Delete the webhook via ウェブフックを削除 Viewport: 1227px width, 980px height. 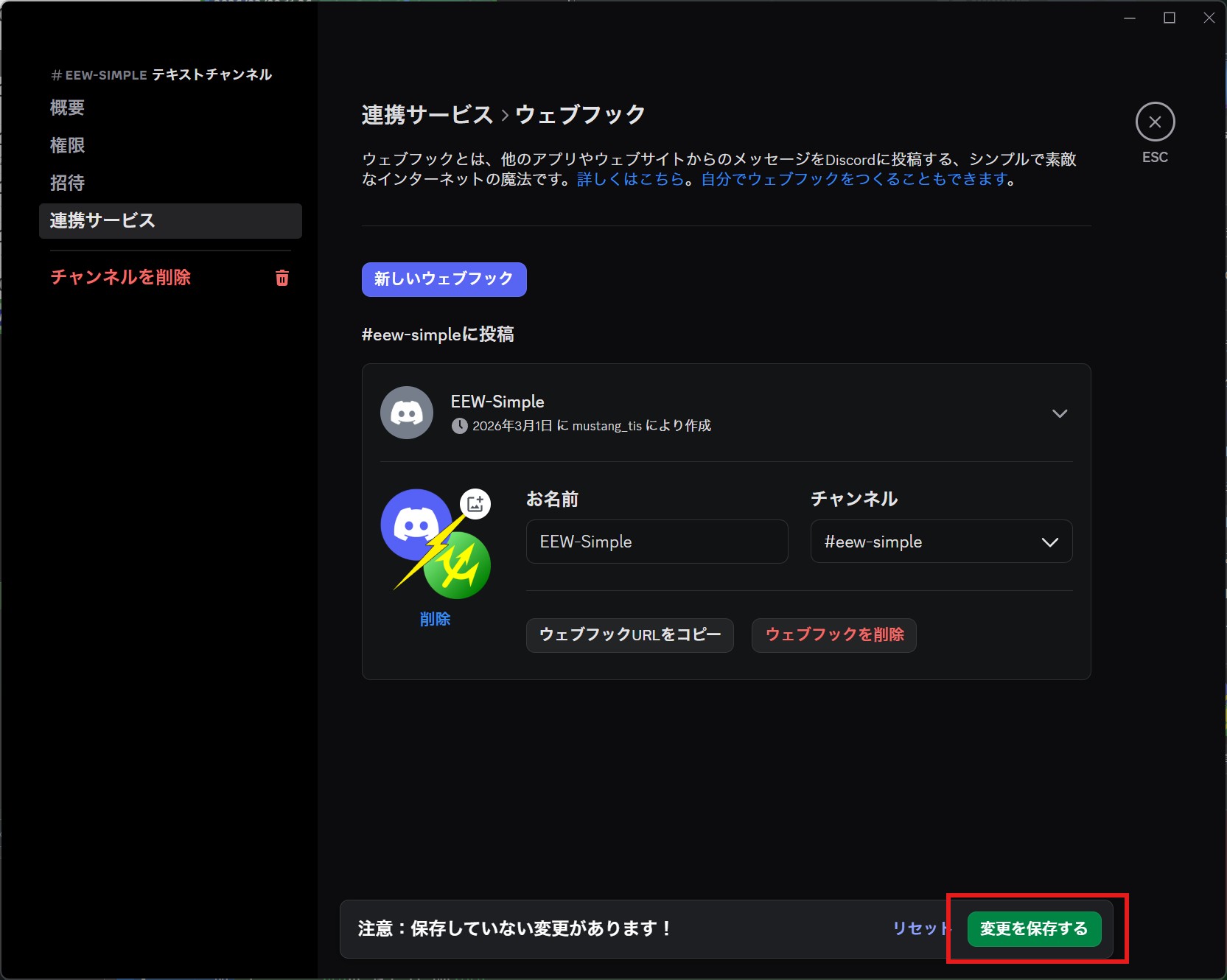click(833, 635)
